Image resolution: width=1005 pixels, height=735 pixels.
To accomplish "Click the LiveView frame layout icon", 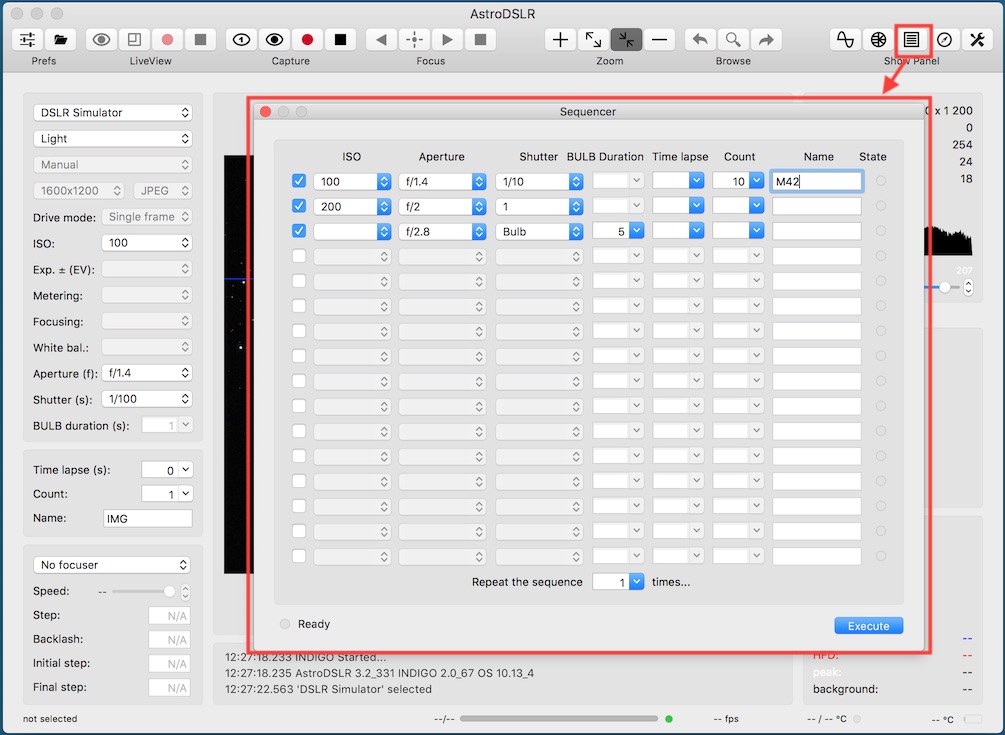I will [x=134, y=40].
